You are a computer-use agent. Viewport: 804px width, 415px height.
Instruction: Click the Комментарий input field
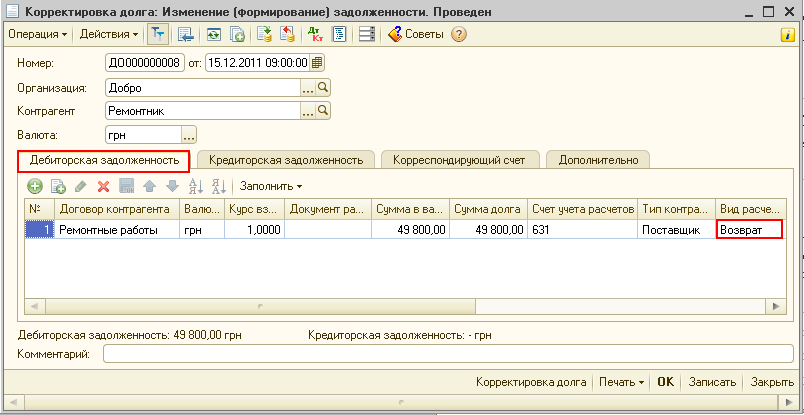tap(448, 353)
